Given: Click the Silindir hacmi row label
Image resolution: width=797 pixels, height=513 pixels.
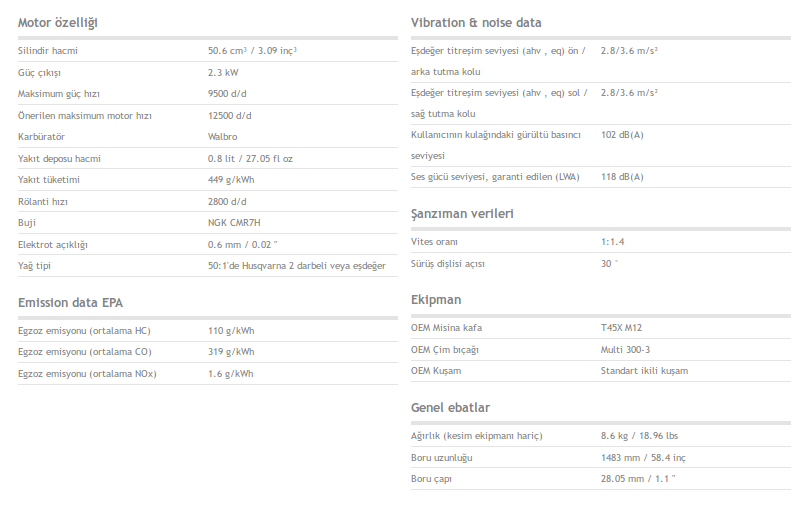Looking at the screenshot, I should pos(48,51).
